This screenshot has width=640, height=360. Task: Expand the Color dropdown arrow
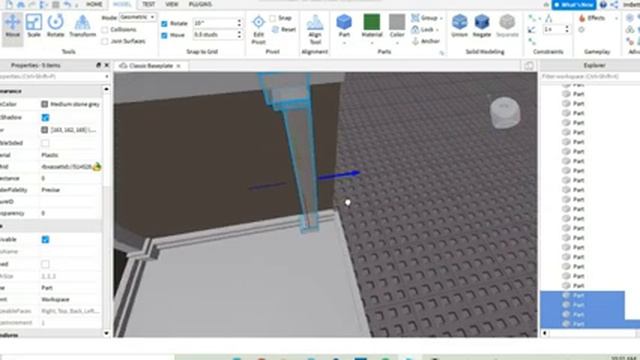[397, 42]
